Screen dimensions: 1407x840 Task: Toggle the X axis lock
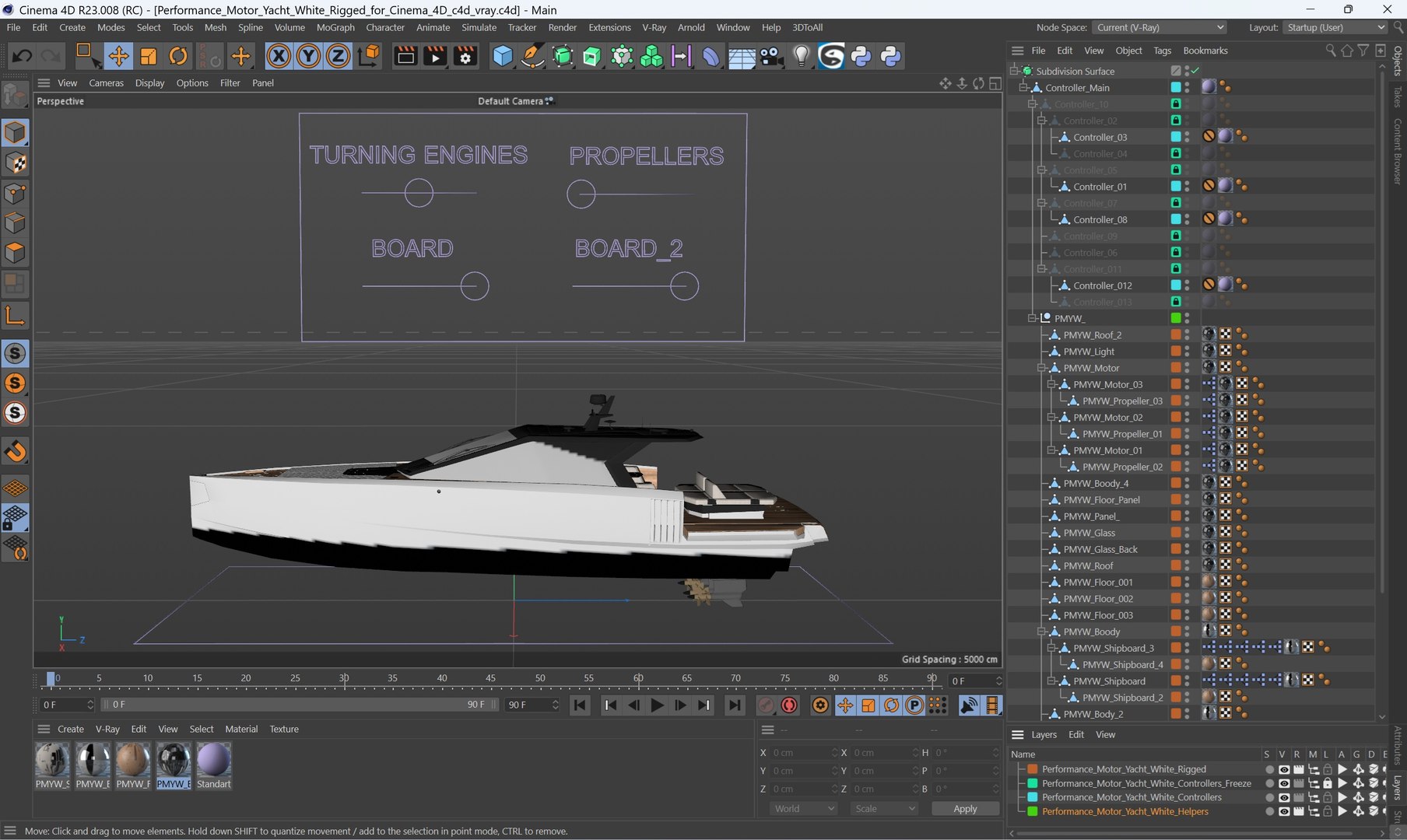(279, 56)
